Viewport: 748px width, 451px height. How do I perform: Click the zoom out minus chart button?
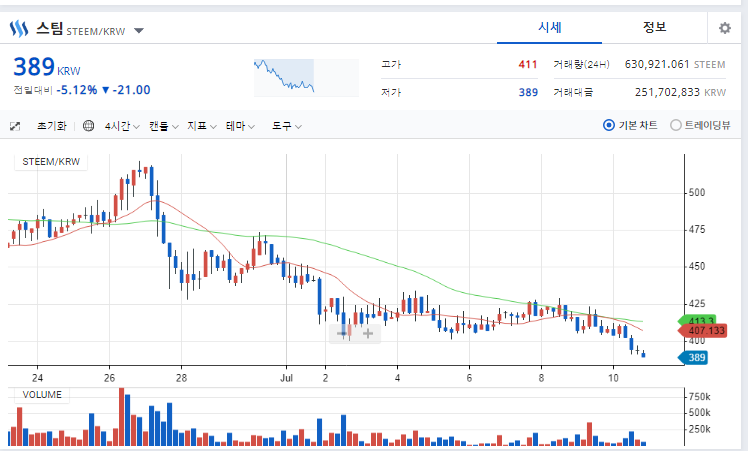pos(342,333)
